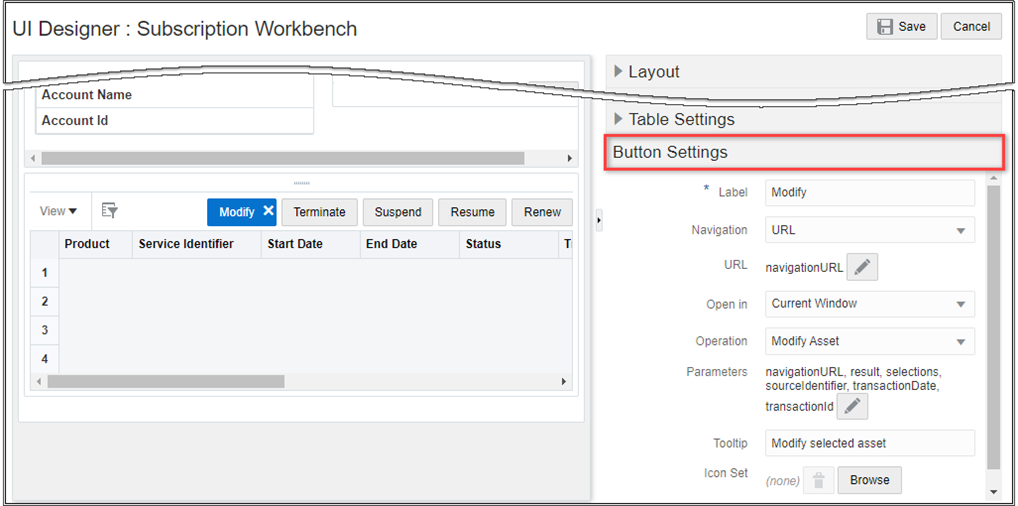Click the Account Id field
This screenshot has width=1018, height=506.
point(175,121)
